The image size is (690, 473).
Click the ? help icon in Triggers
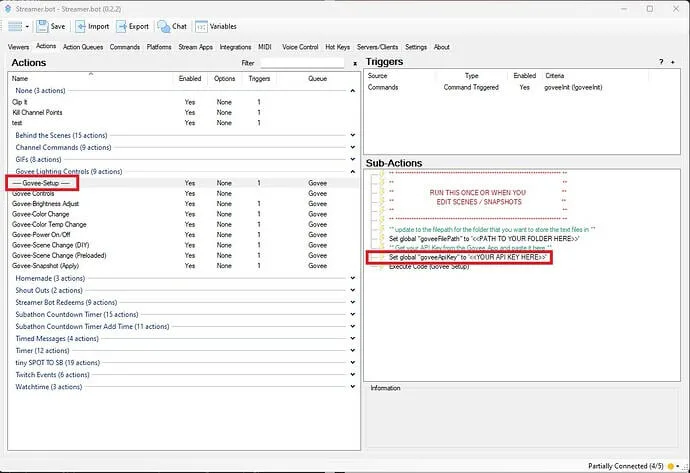click(661, 62)
